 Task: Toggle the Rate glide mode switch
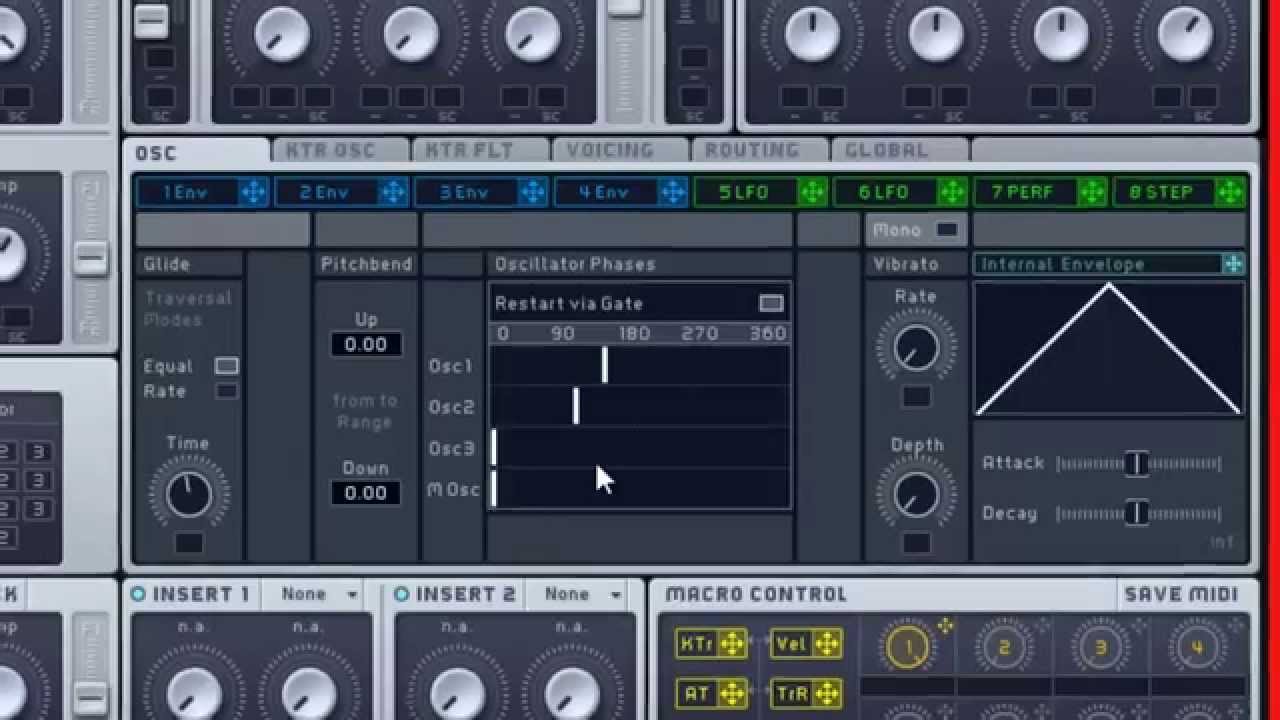pos(227,391)
